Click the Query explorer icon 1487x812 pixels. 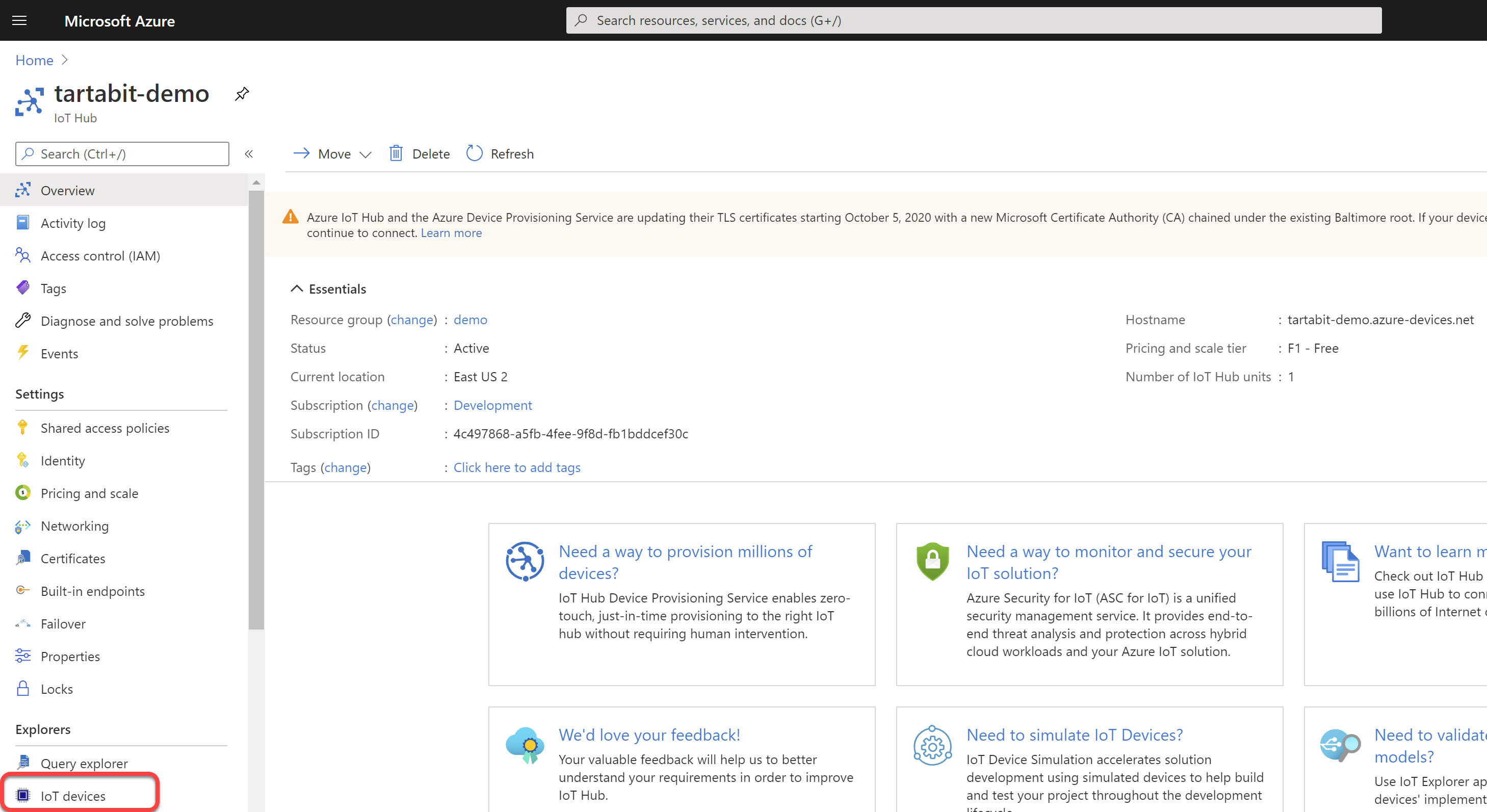pyautogui.click(x=22, y=763)
